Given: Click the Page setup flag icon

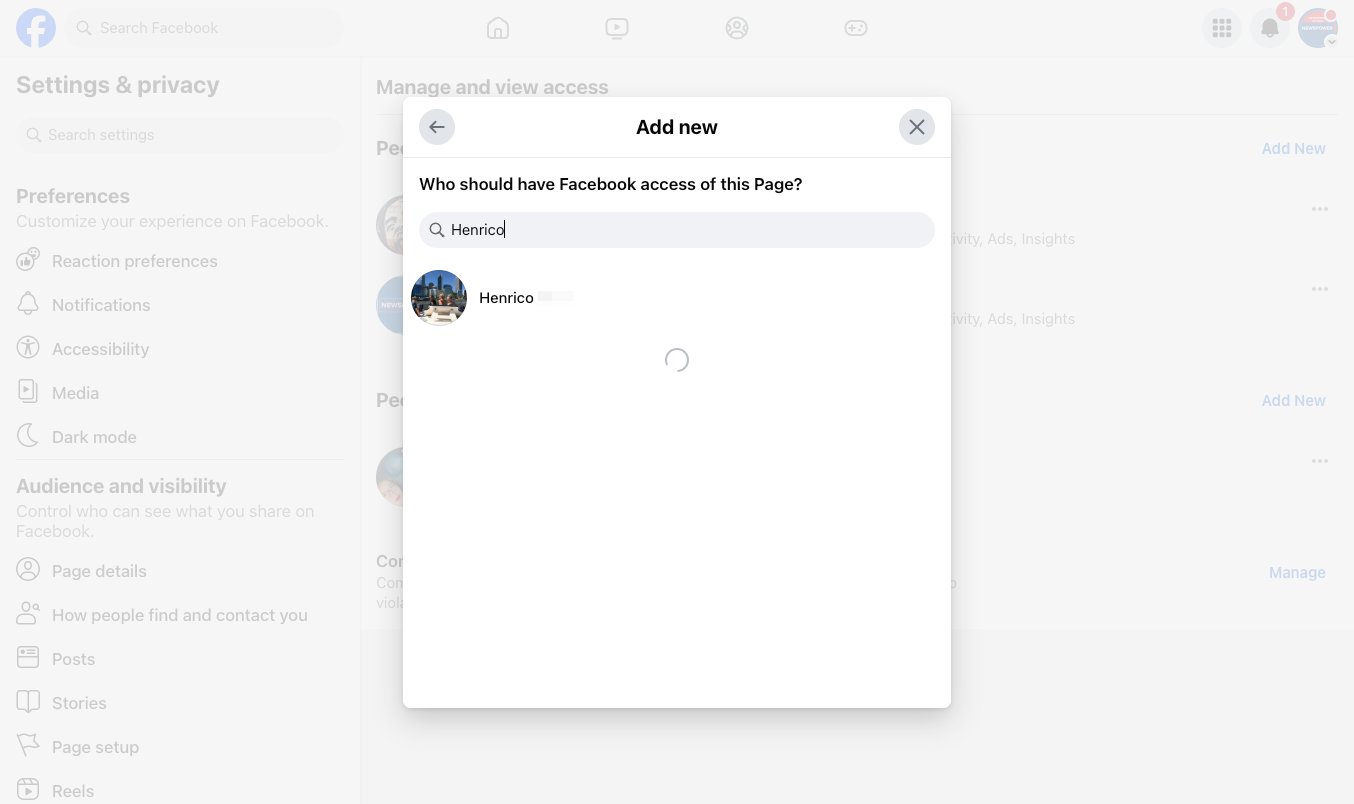Looking at the screenshot, I should pyautogui.click(x=28, y=746).
